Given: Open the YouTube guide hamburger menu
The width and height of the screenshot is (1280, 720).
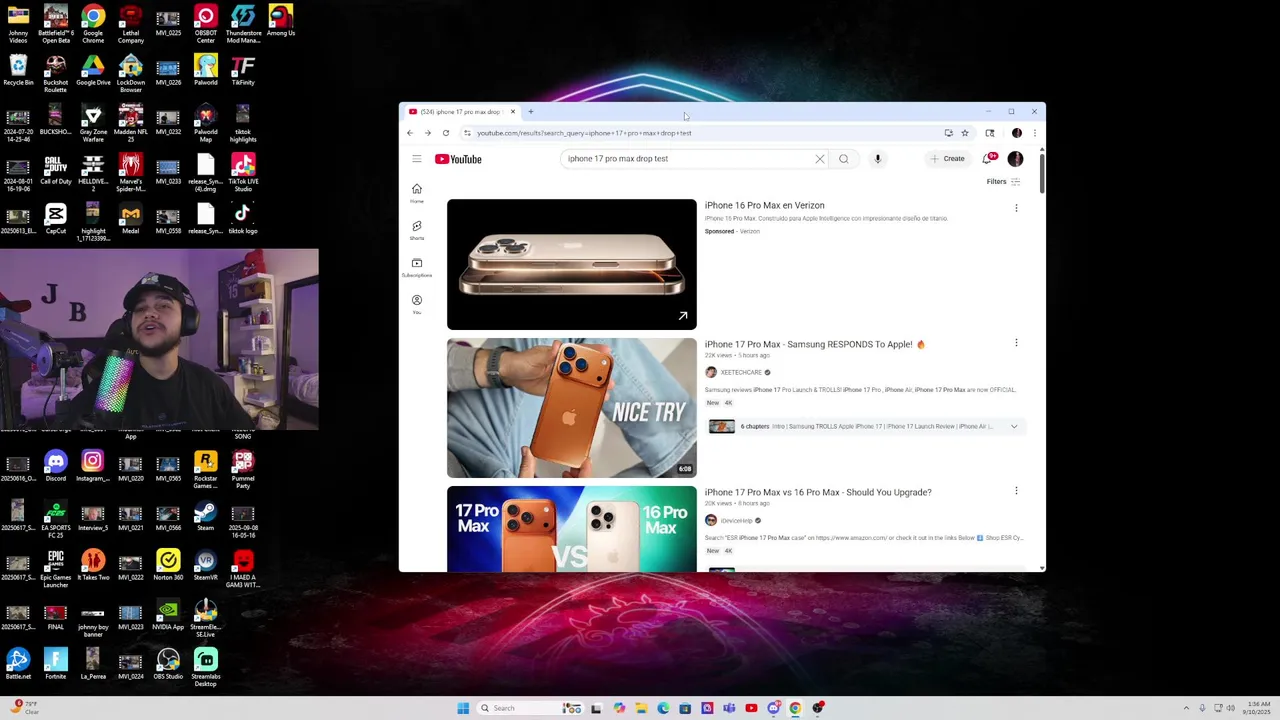Looking at the screenshot, I should pos(417,159).
